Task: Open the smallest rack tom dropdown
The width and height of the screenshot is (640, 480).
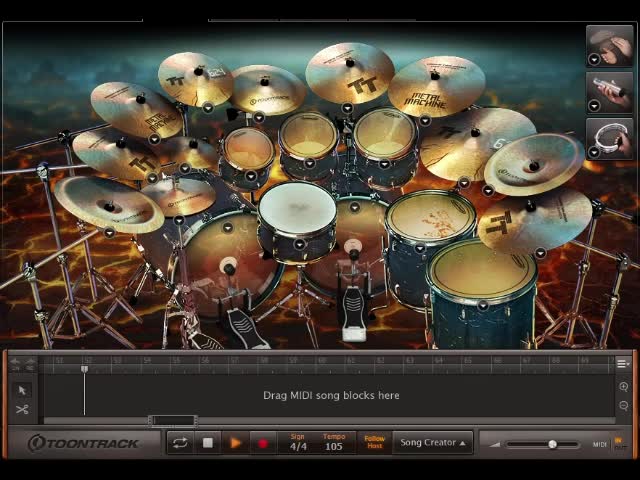Action: [251, 176]
